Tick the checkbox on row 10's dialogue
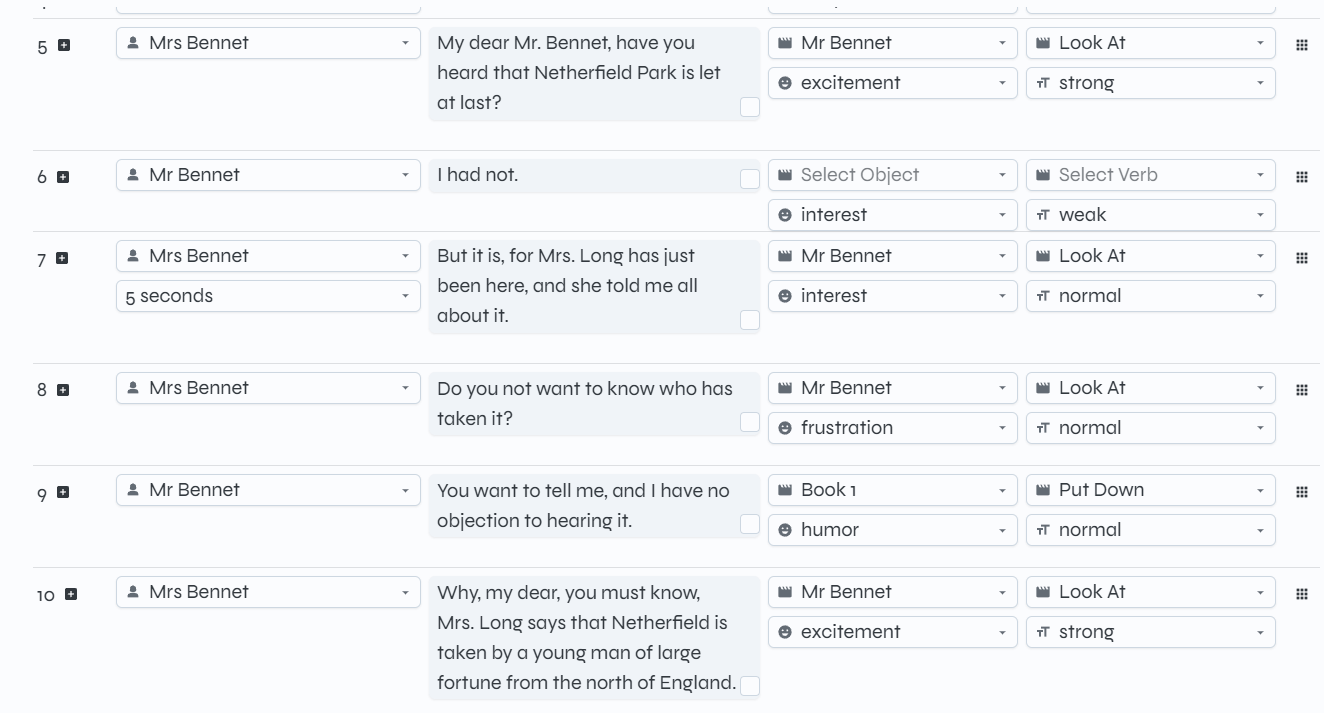Image resolution: width=1324 pixels, height=713 pixels. [x=749, y=685]
